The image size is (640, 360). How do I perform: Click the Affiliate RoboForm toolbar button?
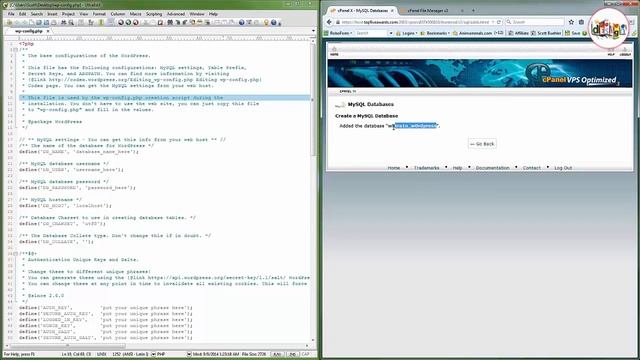point(518,33)
